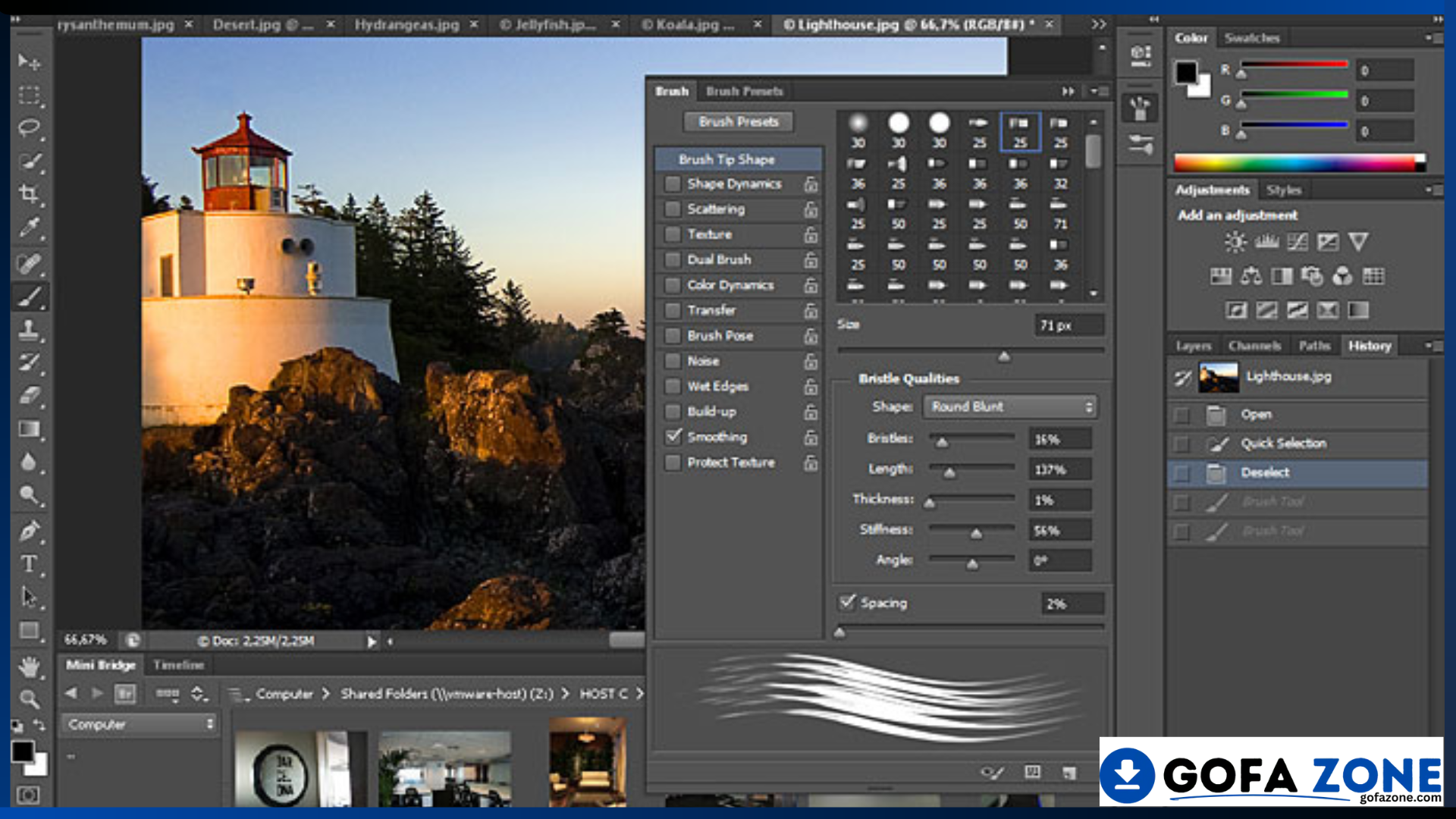Enable Scattering checkbox
Screen dimensions: 1456x819
[x=673, y=209]
